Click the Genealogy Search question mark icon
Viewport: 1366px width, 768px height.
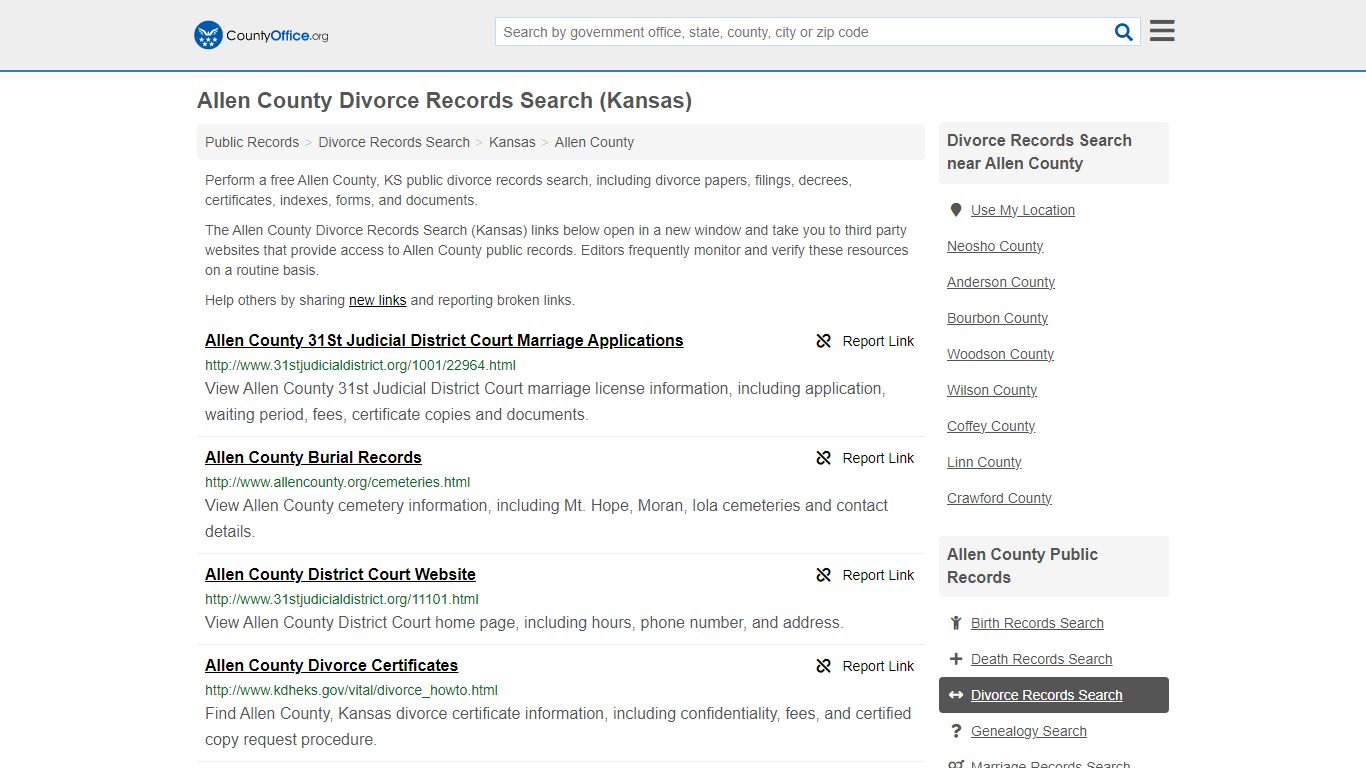pos(956,731)
